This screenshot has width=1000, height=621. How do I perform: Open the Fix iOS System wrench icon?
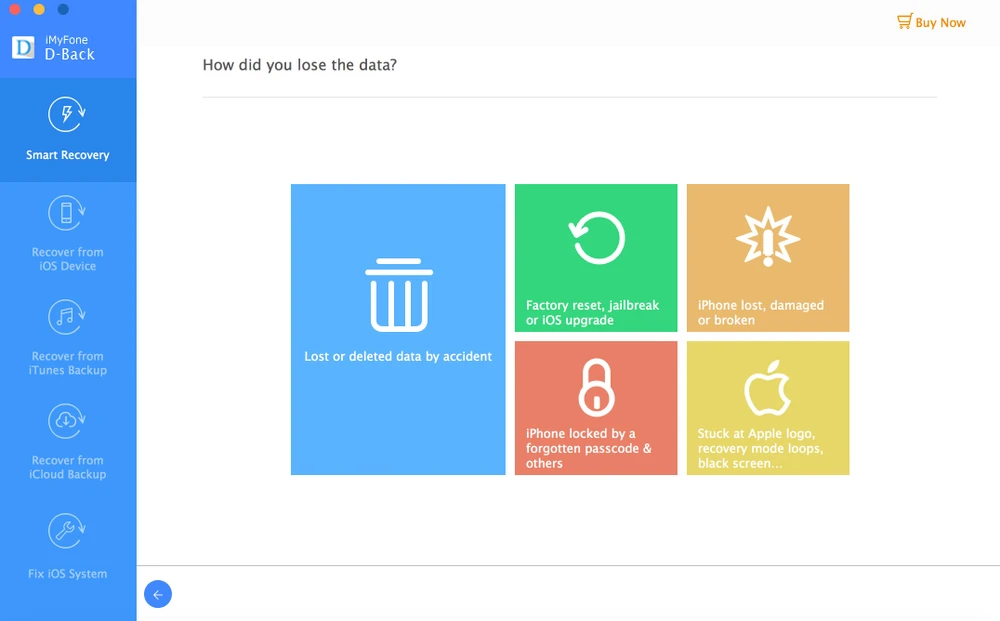click(x=67, y=530)
